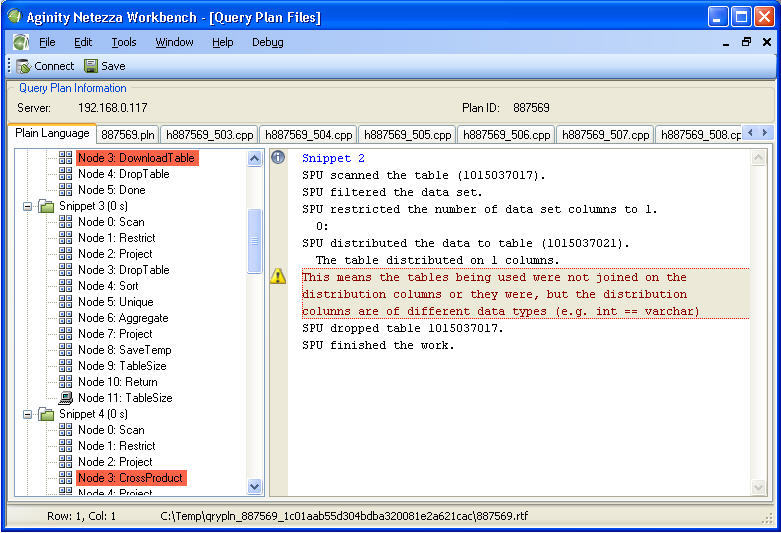Click the tree panel scroll down arrow

(x=255, y=487)
